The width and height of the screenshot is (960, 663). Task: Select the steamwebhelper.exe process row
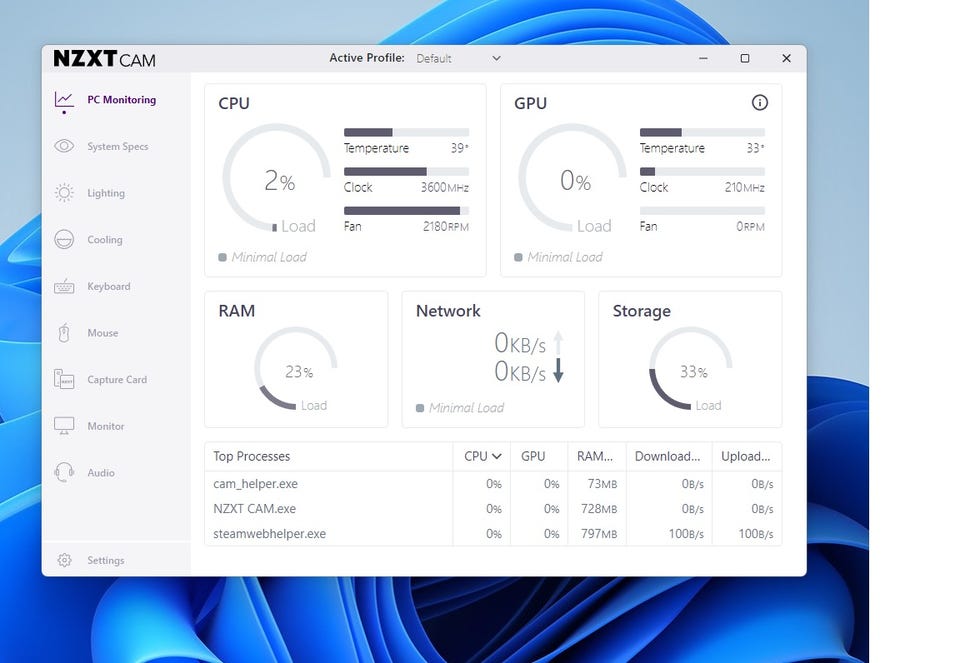tap(493, 534)
